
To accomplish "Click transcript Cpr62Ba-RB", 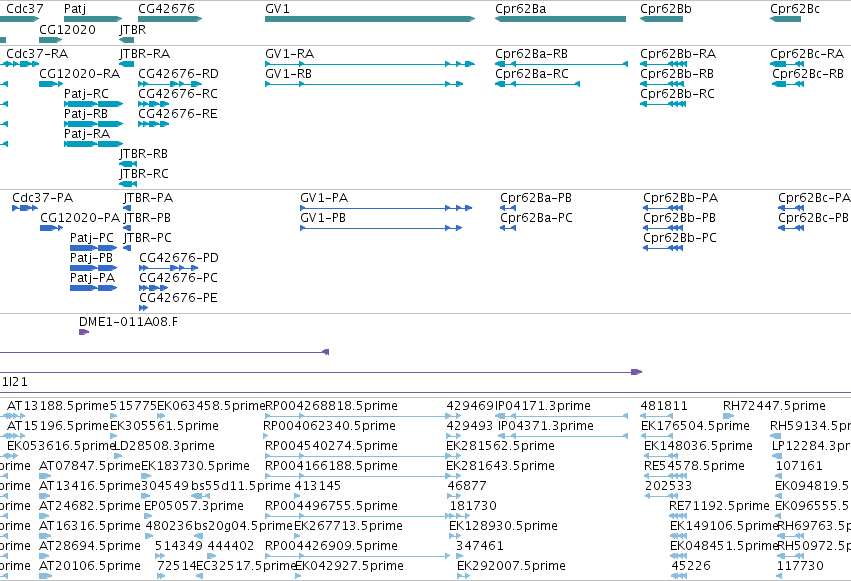I will [x=561, y=64].
